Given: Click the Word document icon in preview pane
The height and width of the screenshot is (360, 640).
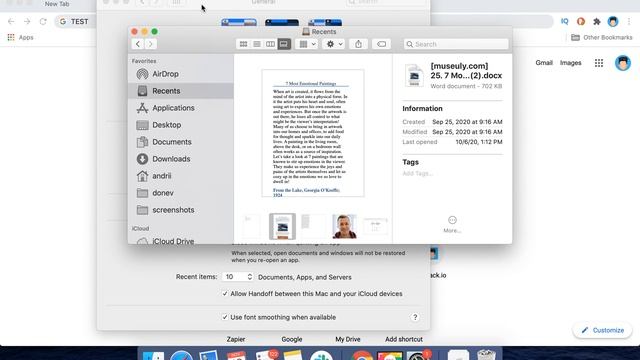Looking at the screenshot, I should click(x=414, y=75).
